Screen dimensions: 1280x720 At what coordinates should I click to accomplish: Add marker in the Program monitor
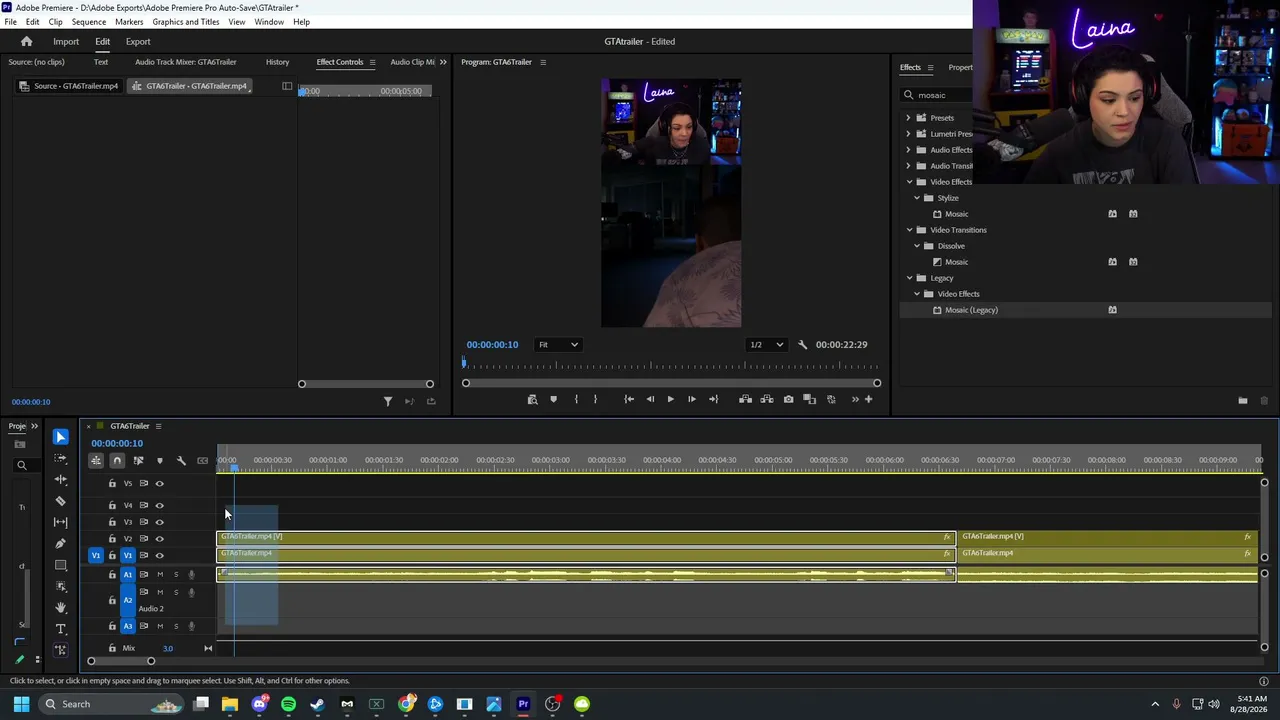[553, 400]
